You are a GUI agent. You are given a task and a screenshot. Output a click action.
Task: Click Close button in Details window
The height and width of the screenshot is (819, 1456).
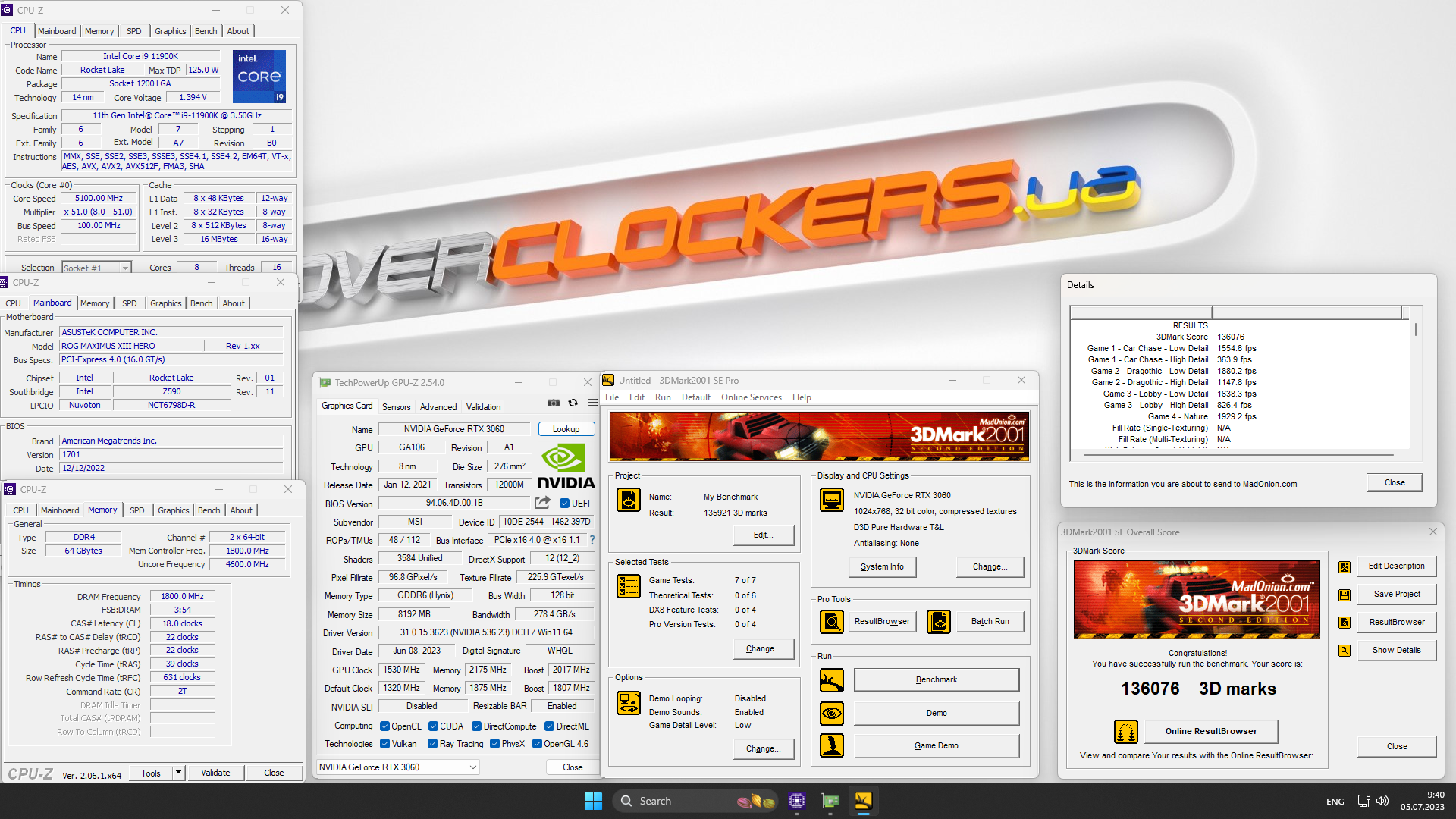tap(1394, 482)
